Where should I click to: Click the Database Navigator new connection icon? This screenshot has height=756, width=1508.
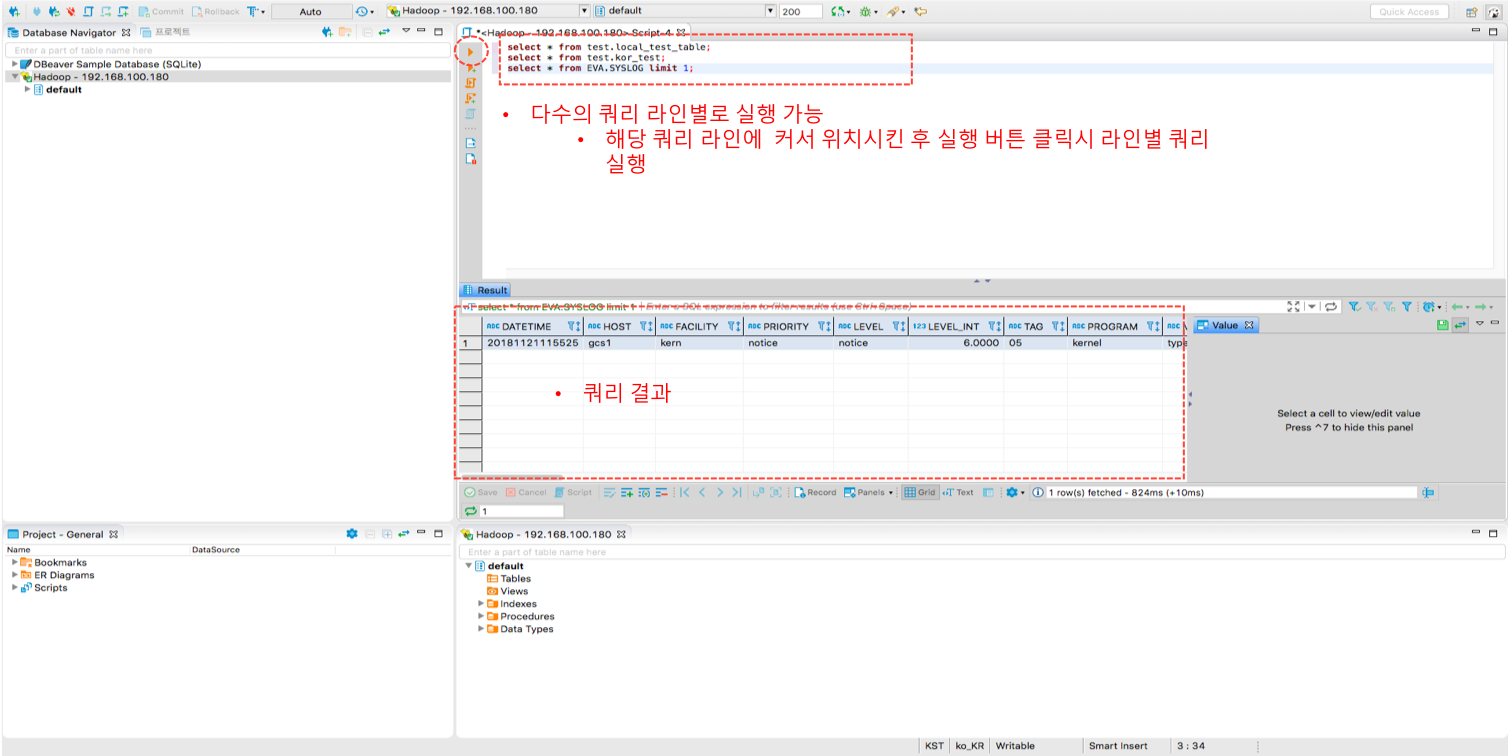tap(327, 32)
